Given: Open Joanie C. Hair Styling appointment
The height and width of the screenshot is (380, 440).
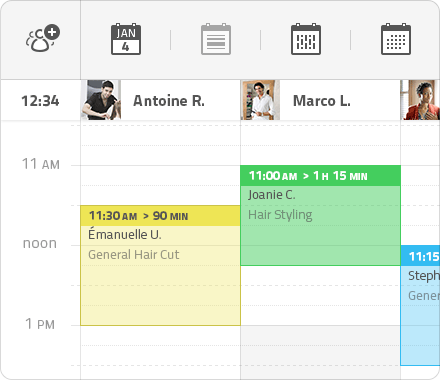Looking at the screenshot, I should coord(320,216).
